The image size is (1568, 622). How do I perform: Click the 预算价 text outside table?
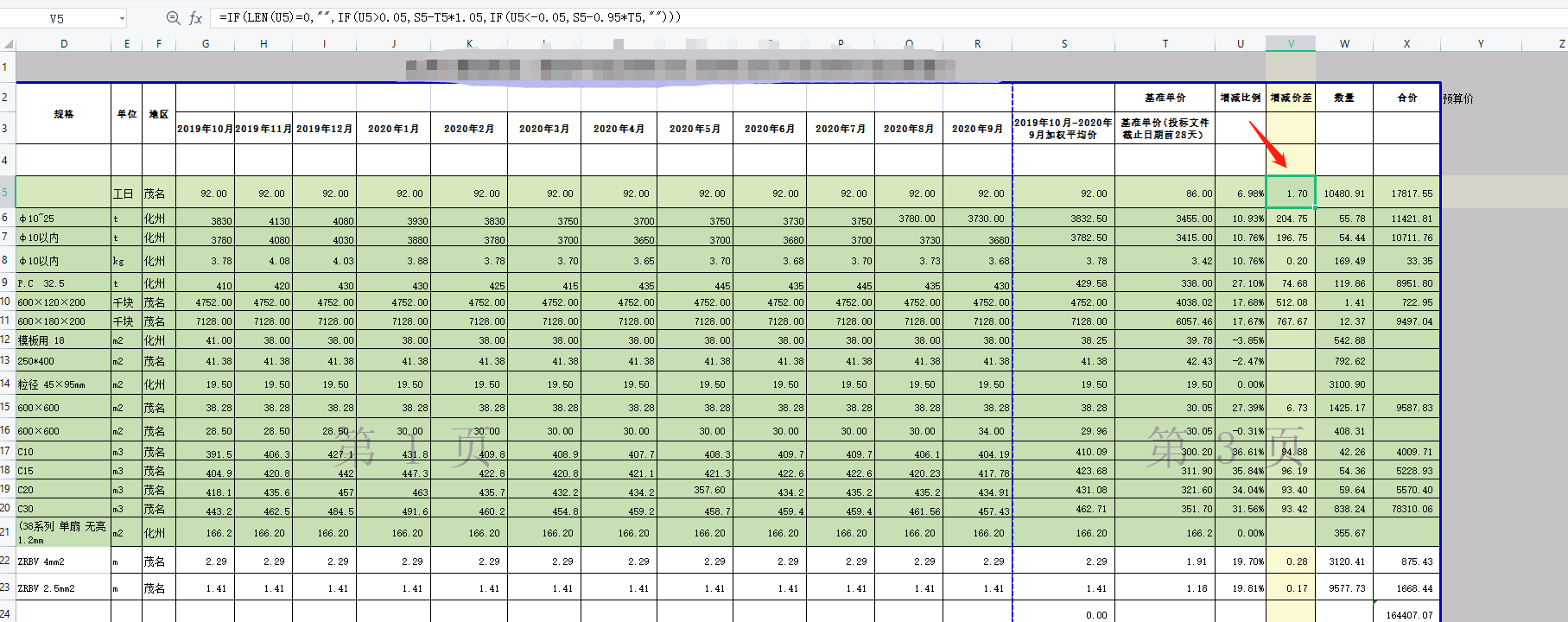coord(1458,98)
